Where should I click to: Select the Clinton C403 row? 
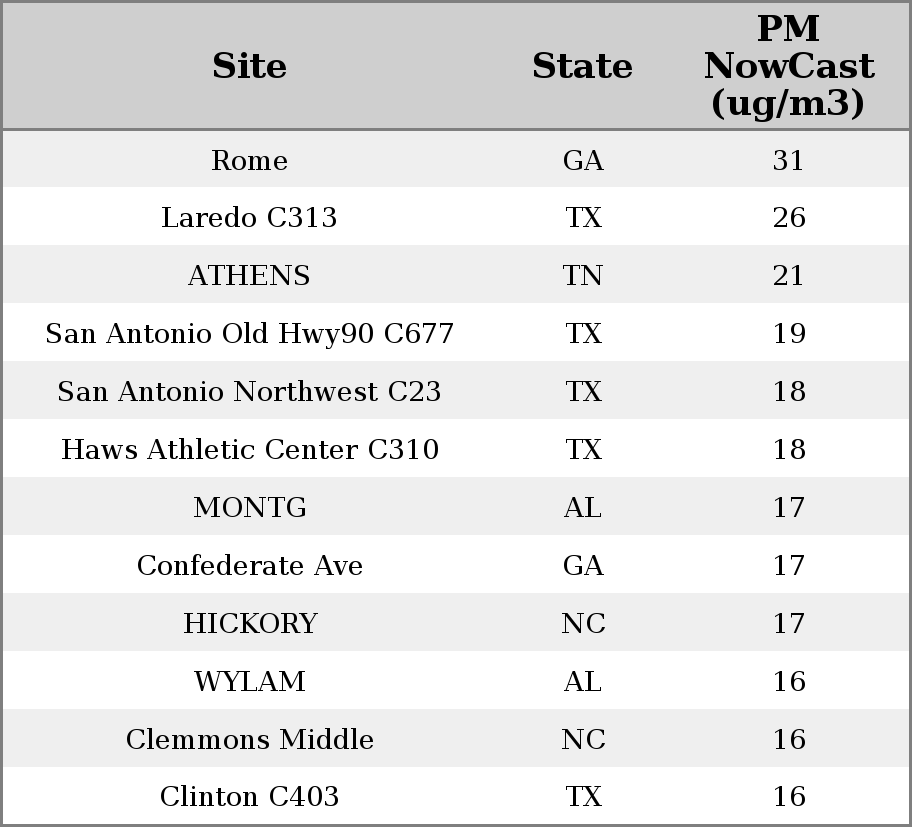[456, 796]
